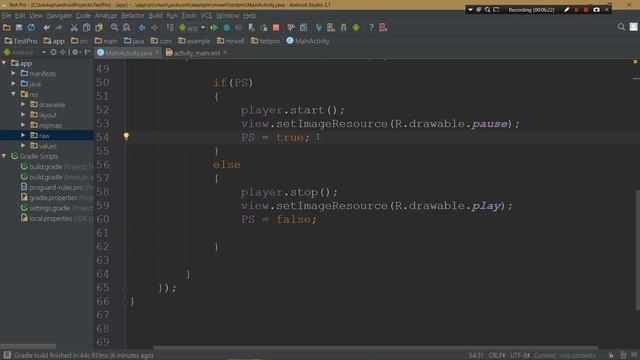This screenshot has width=640, height=360.
Task: Open project view settings gear
Action: 75,52
